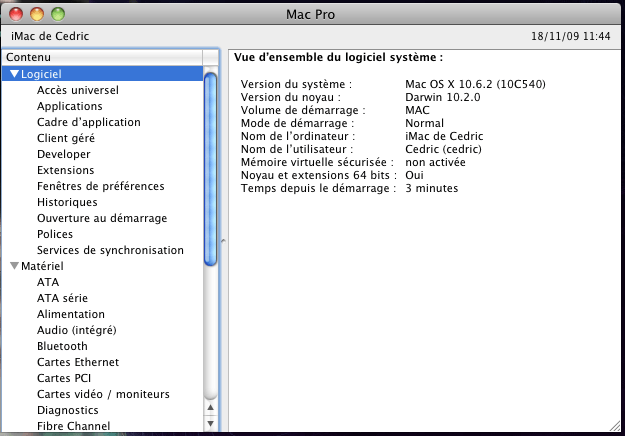Click the Vue d'ensemble du logiciel système heading
625x436 pixels.
tap(338, 57)
